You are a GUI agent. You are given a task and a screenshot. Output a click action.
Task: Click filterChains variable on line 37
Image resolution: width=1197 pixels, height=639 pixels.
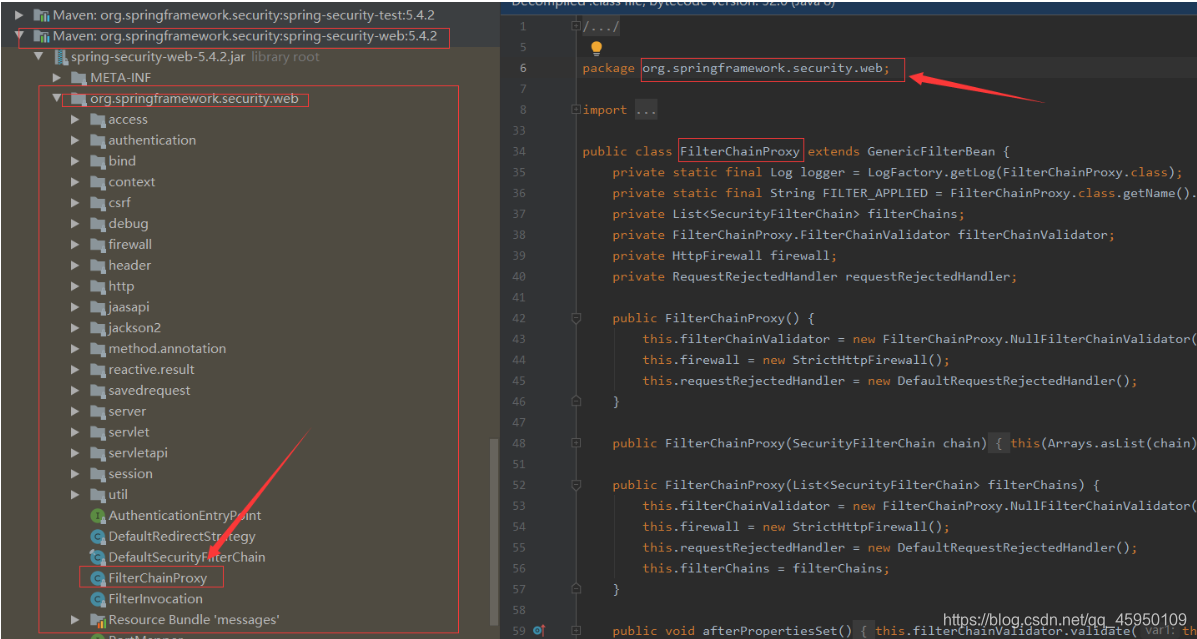(912, 214)
